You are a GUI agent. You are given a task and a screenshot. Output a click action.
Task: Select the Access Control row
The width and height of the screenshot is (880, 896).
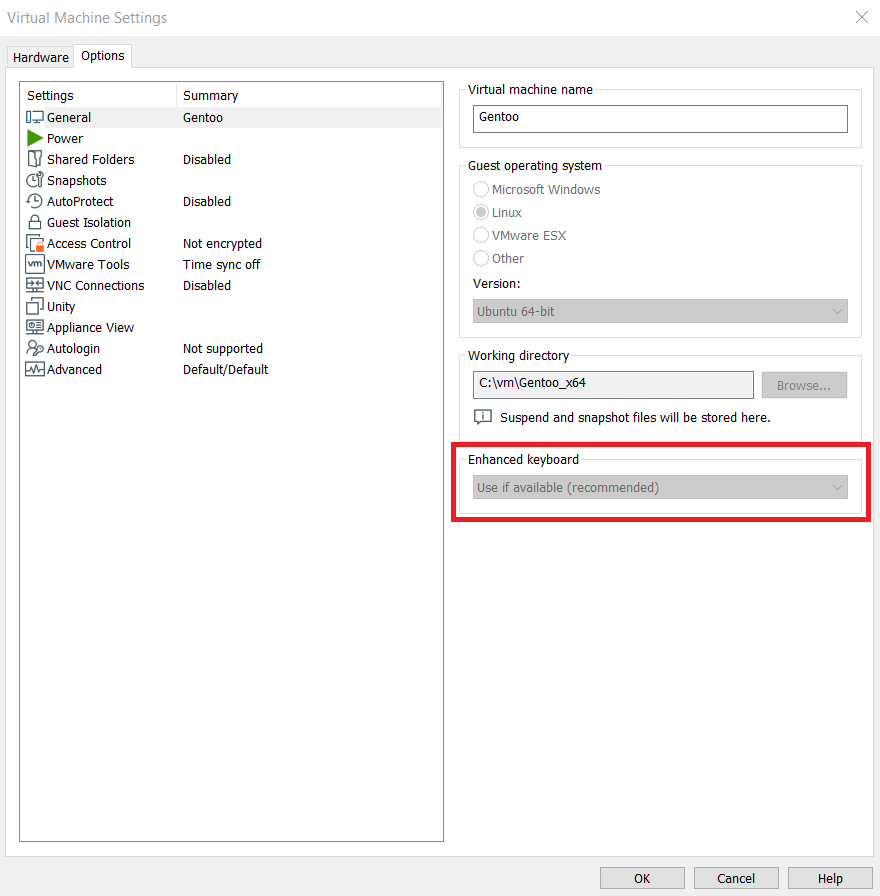231,243
